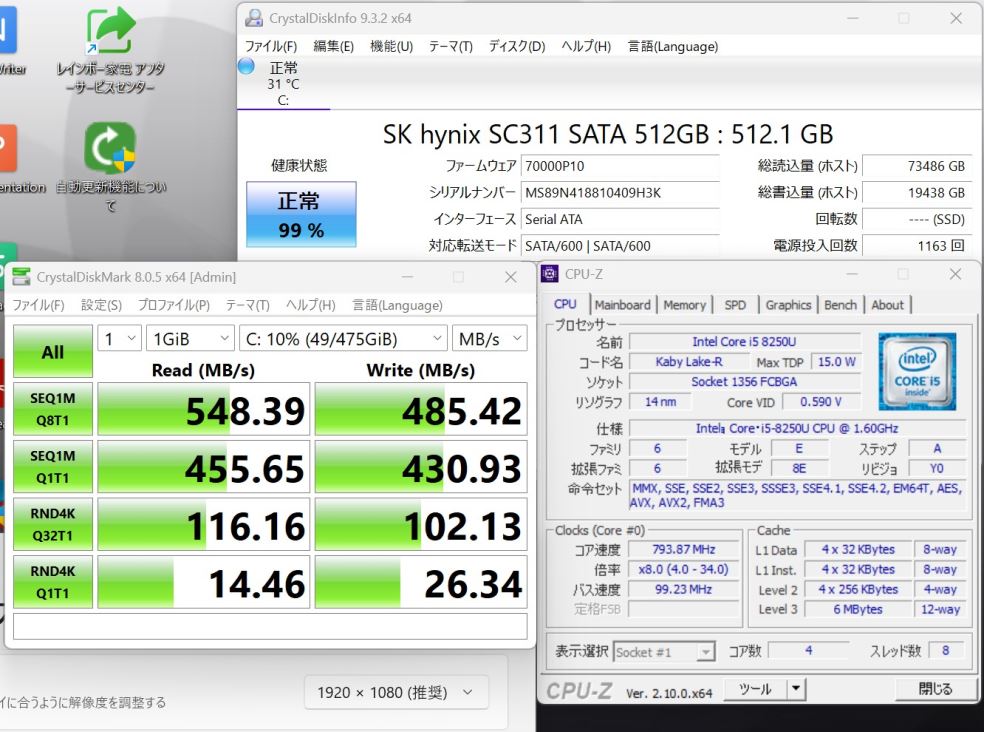
Task: Switch to CPU tab in CPU-Z
Action: click(565, 304)
